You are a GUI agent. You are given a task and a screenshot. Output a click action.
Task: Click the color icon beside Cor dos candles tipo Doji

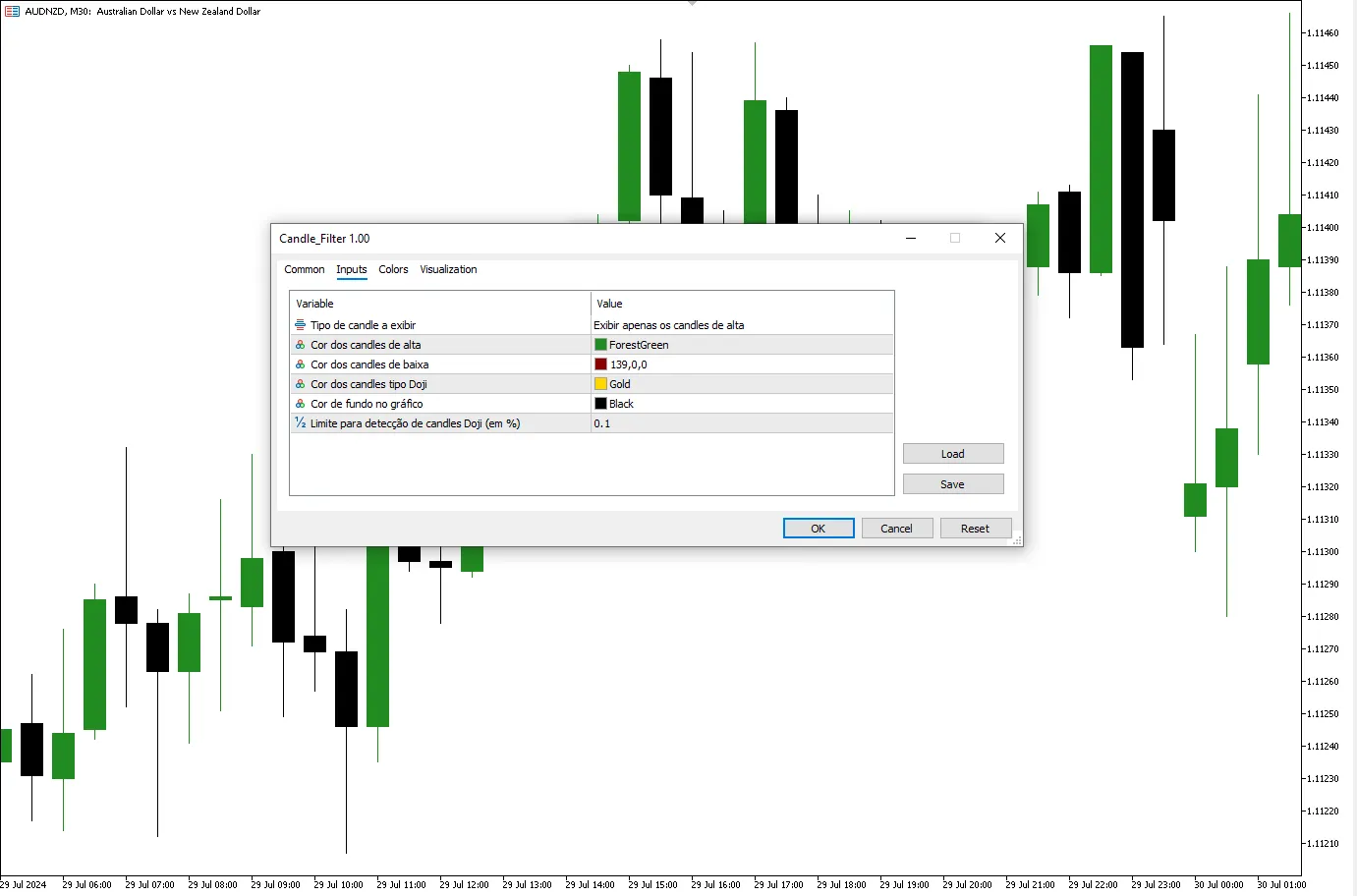point(301,384)
